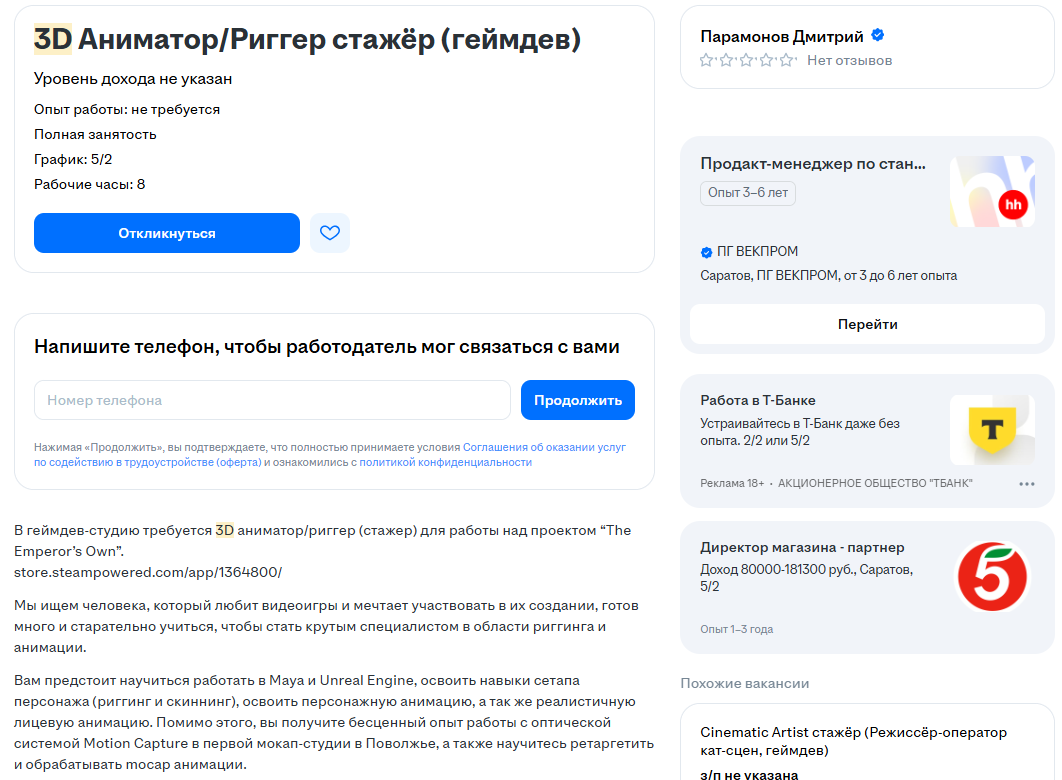Click the verified badge next to Парамонов Дмитрий

tap(877, 33)
